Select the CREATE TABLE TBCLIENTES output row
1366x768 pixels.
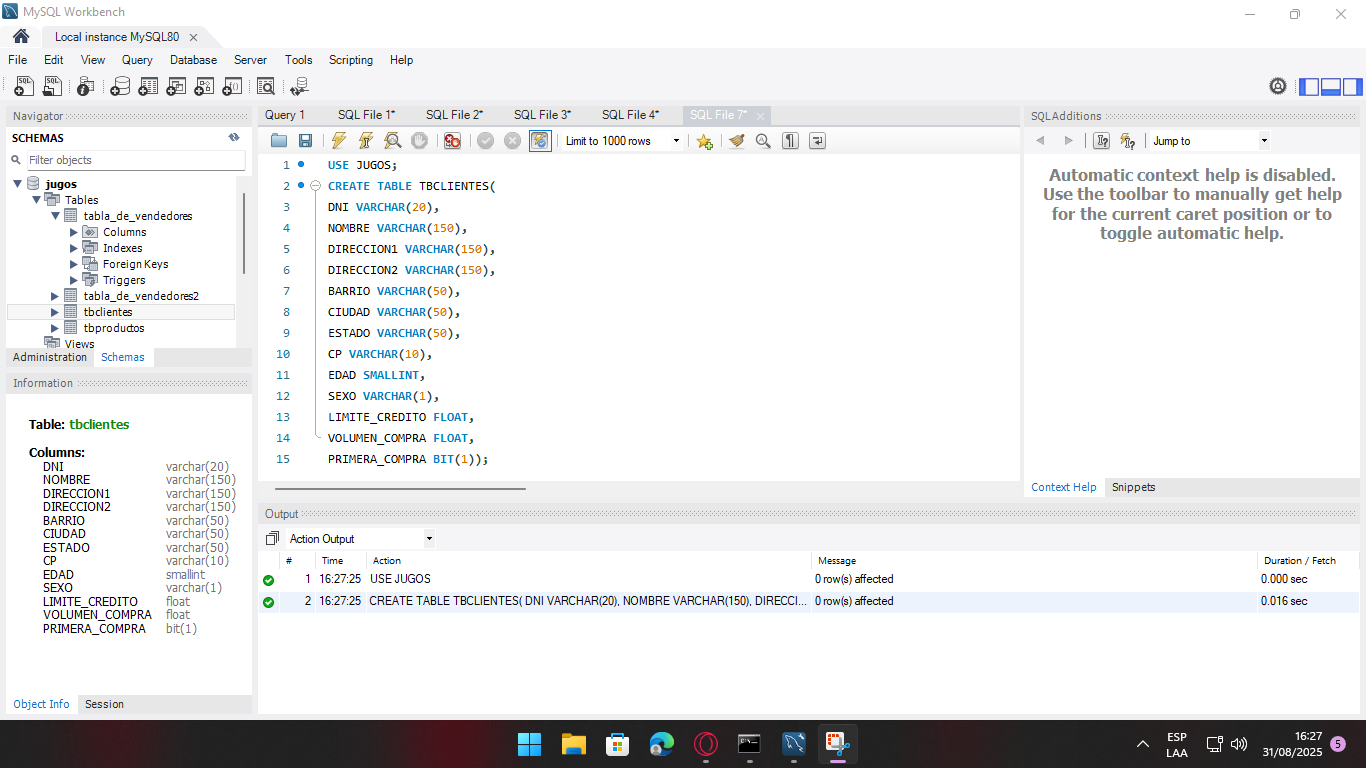tap(809, 601)
